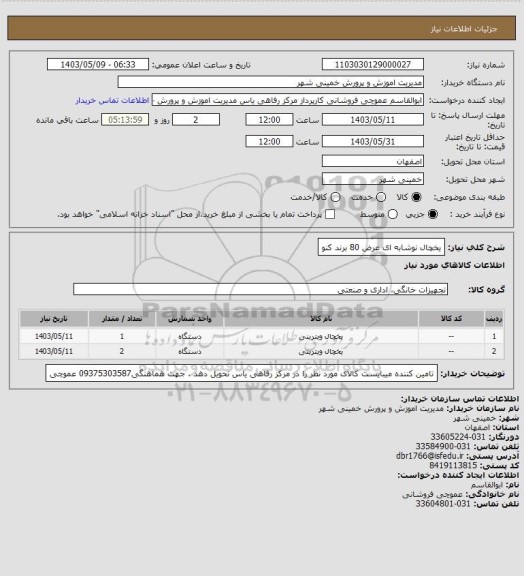Click the response deadline date 1403/05/11 field

[373, 120]
